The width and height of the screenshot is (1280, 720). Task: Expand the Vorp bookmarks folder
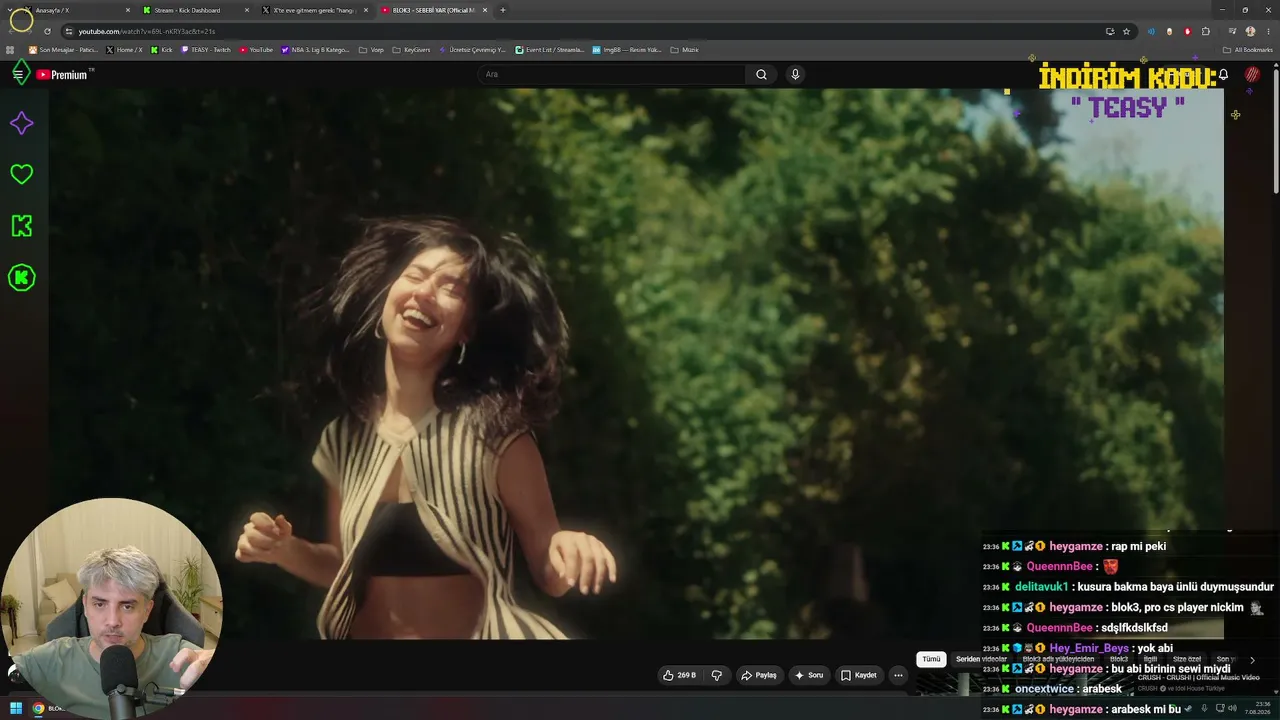click(371, 49)
